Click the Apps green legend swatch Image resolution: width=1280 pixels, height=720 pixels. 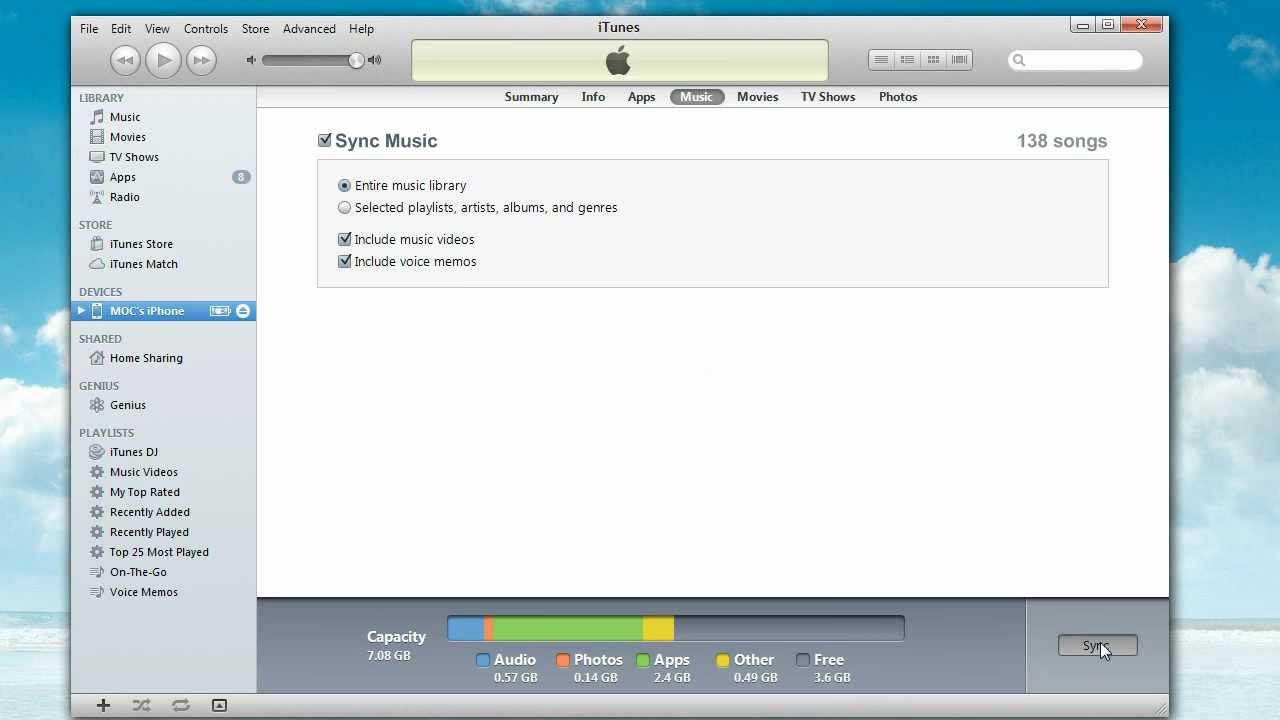point(643,660)
